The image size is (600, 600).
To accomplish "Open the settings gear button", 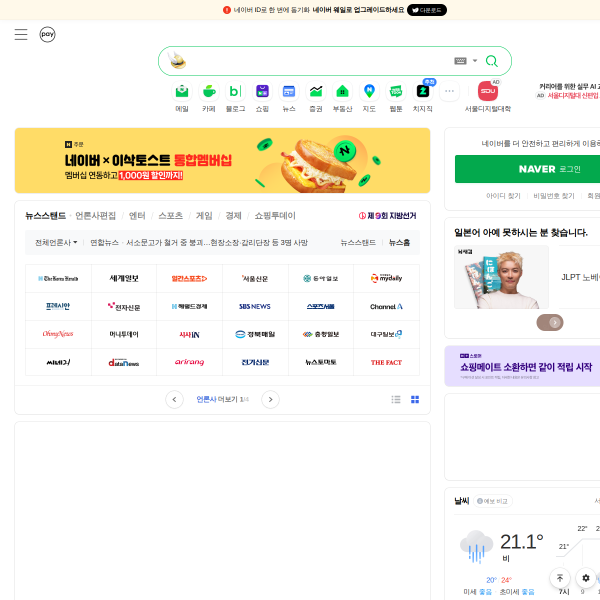I will tap(586, 578).
